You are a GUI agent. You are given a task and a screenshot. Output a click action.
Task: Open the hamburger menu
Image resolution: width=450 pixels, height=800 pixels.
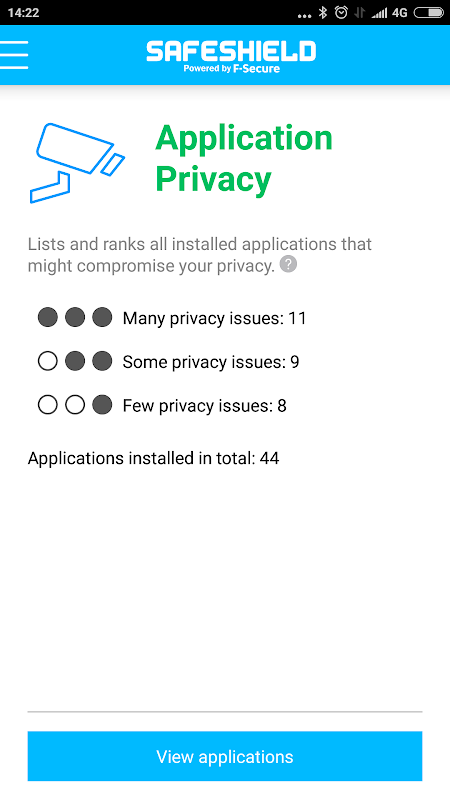(14, 55)
